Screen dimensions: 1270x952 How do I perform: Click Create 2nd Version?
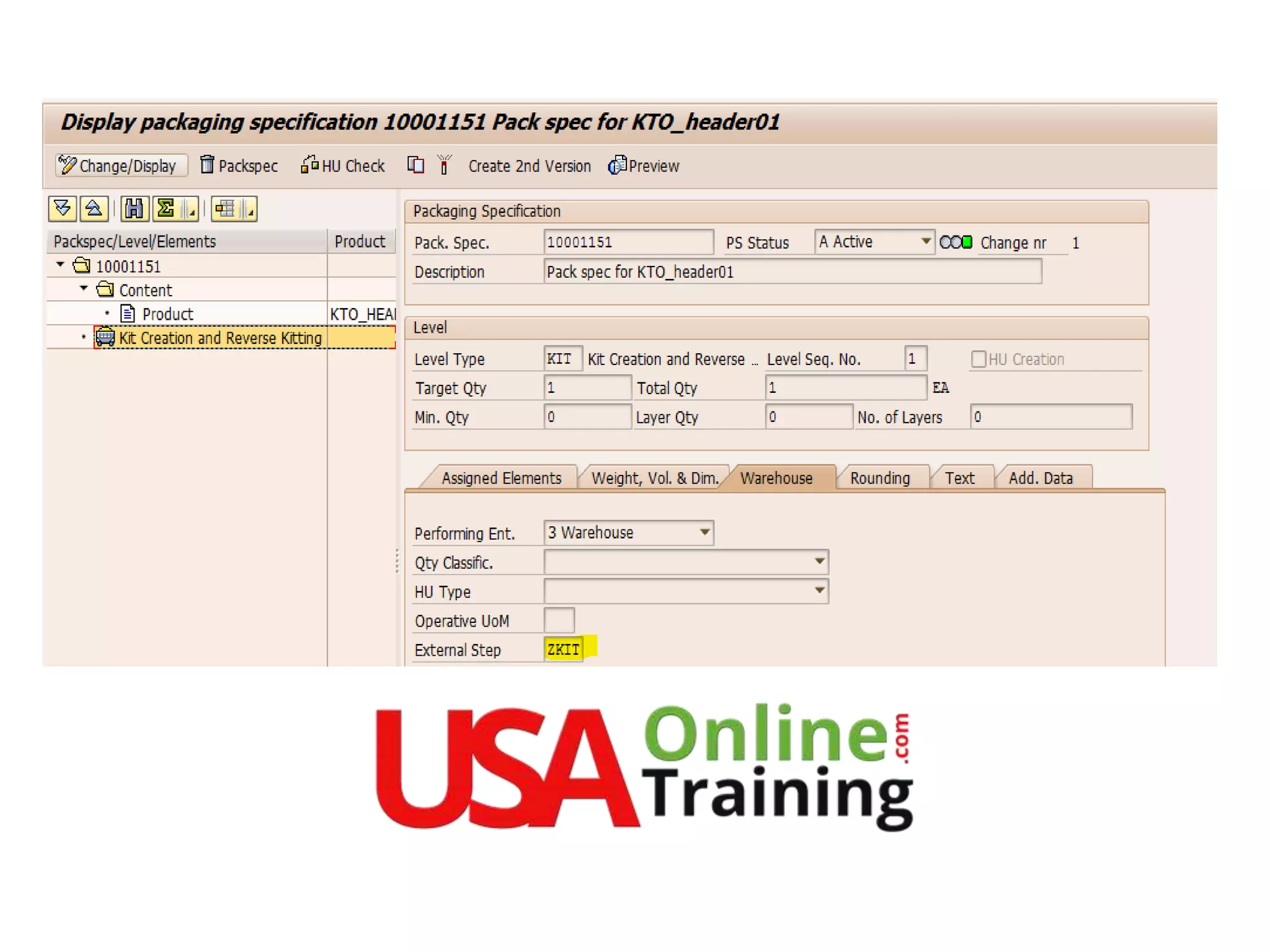[x=529, y=165]
